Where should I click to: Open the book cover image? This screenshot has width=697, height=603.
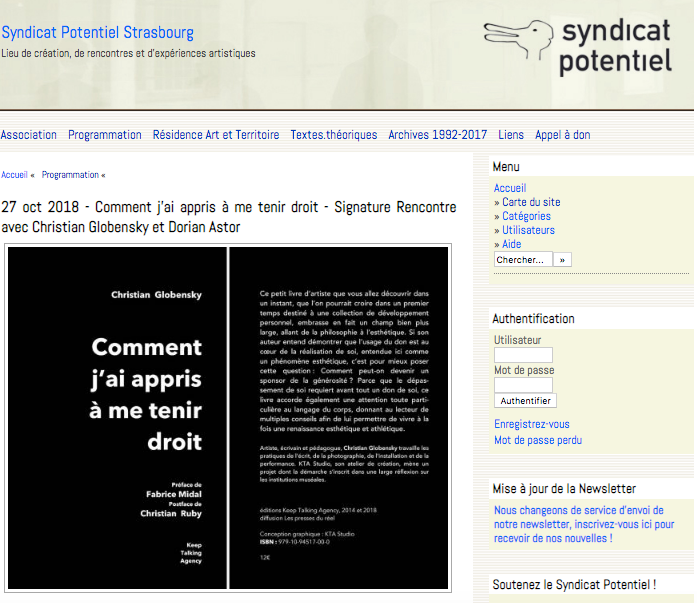tap(228, 417)
